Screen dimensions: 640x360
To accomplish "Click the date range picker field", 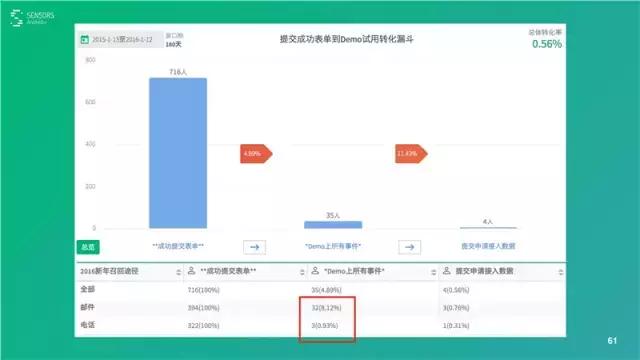I will [121, 40].
